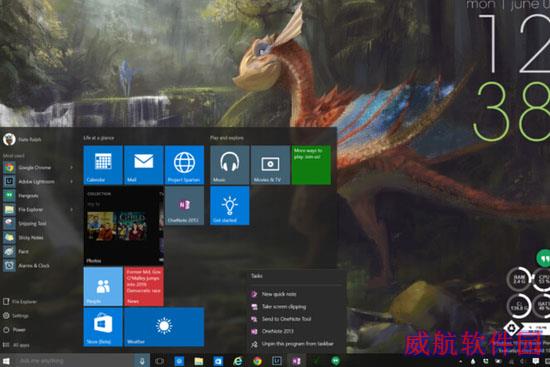Open the Photos collection live tile
Viewport: 550px width, 367px height.
tap(123, 226)
